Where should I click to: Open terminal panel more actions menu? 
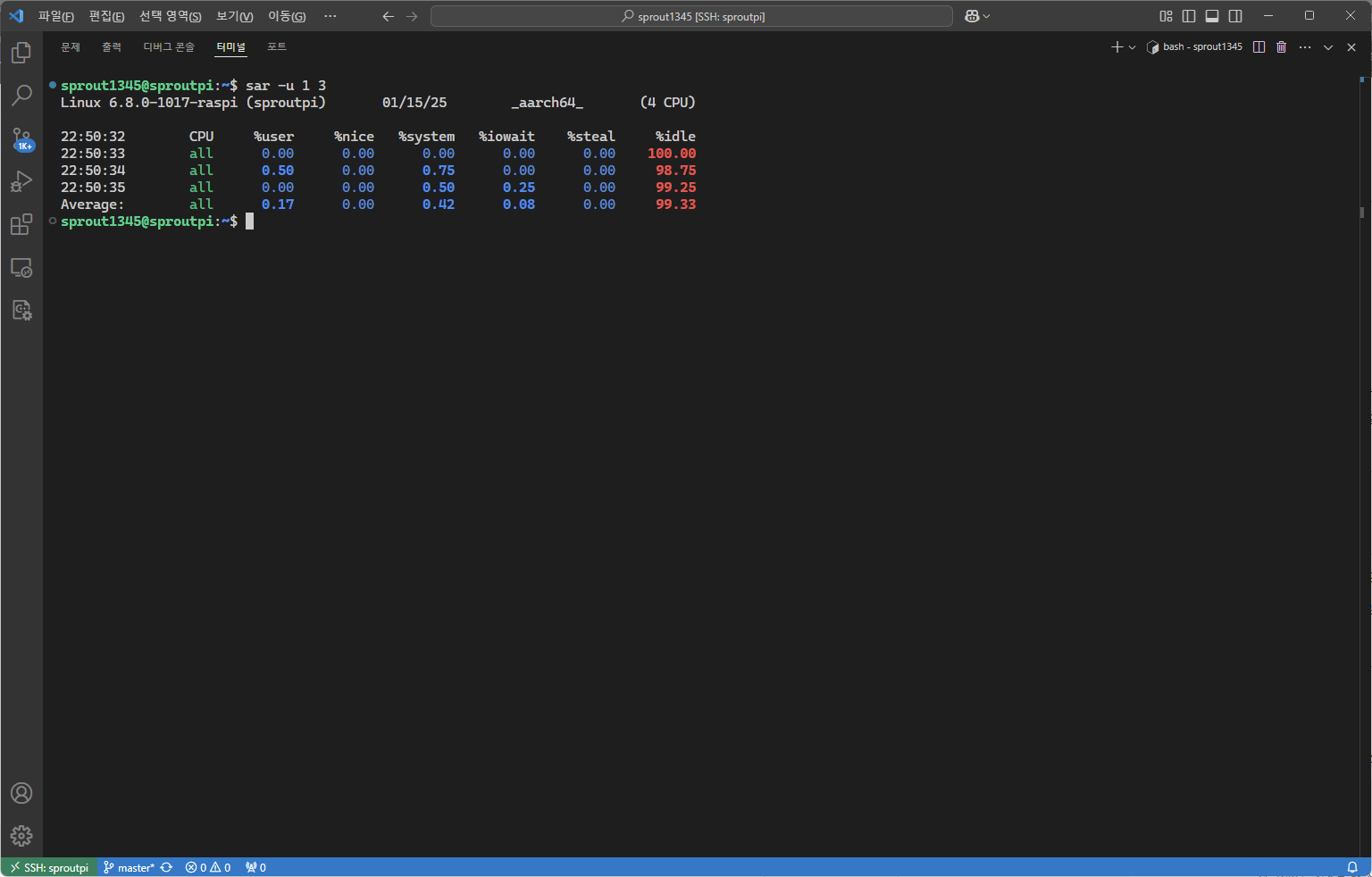pyautogui.click(x=1305, y=47)
